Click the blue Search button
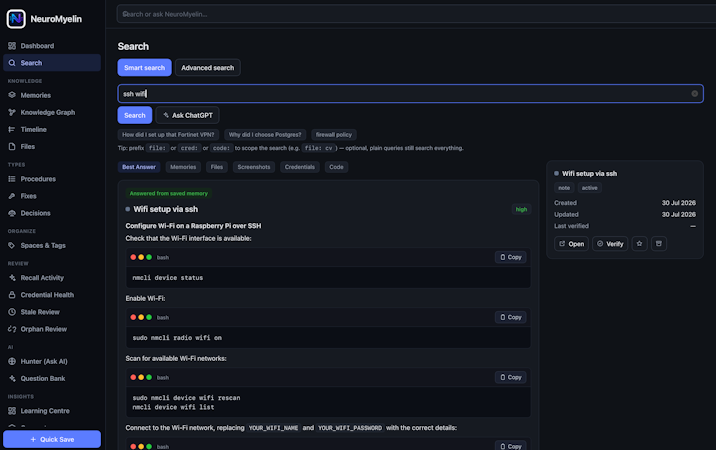Screen dimensions: 716x450 pos(135,115)
